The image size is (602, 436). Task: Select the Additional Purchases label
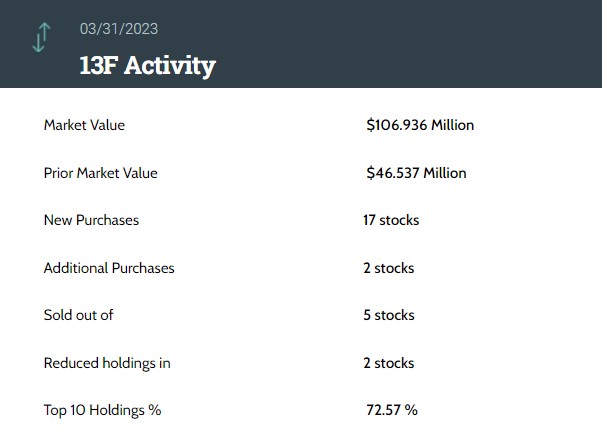[109, 268]
